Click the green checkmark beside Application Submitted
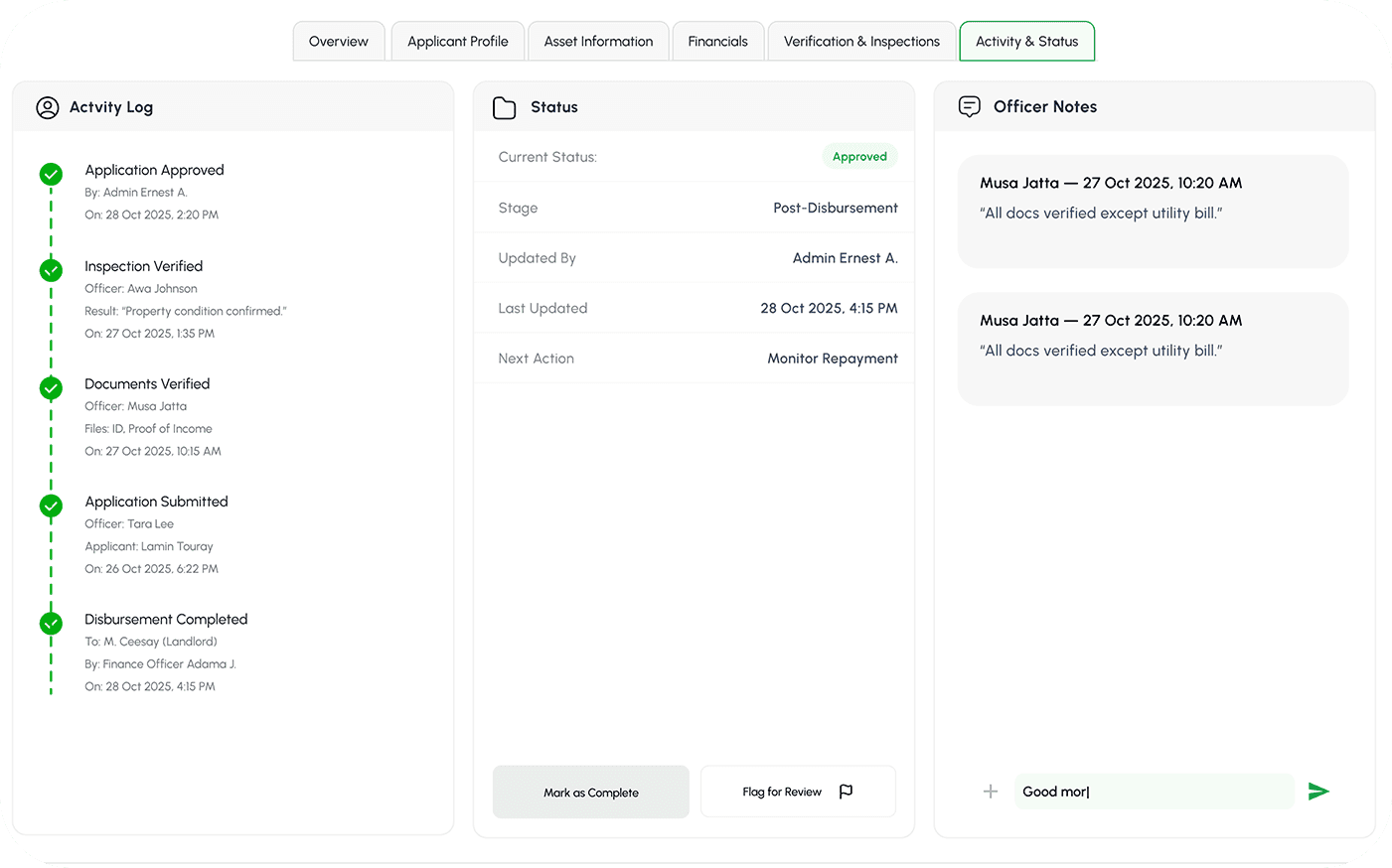 (51, 506)
